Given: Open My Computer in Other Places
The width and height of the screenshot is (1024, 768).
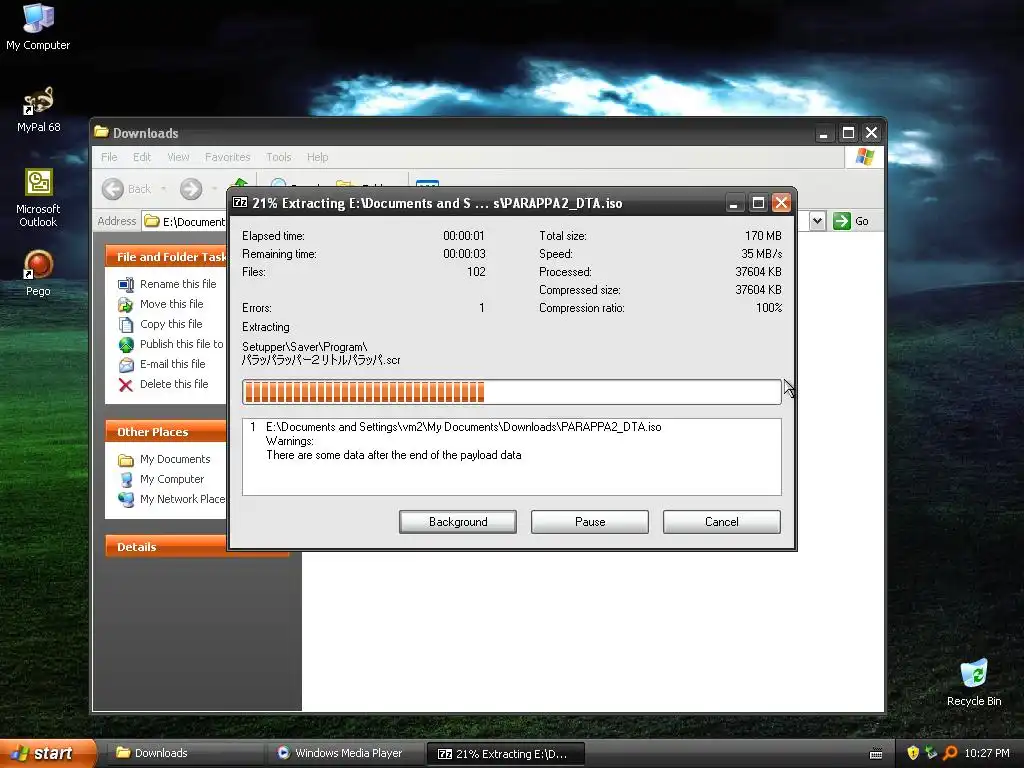Looking at the screenshot, I should click(x=172, y=479).
